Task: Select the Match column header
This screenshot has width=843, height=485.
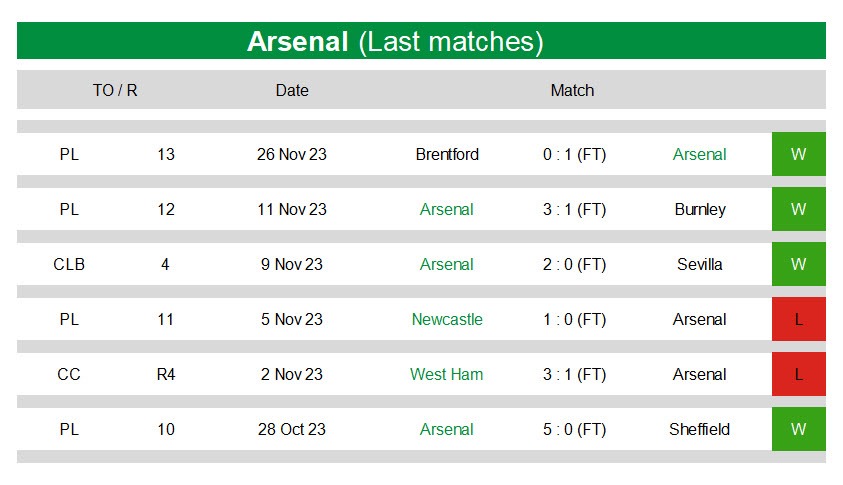Action: pos(572,90)
